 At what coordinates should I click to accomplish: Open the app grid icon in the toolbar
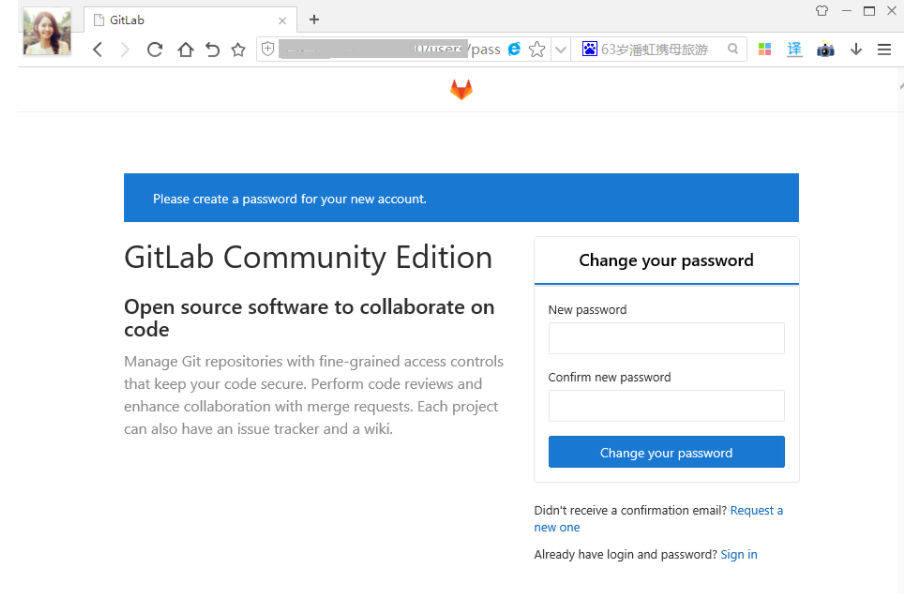(x=764, y=48)
